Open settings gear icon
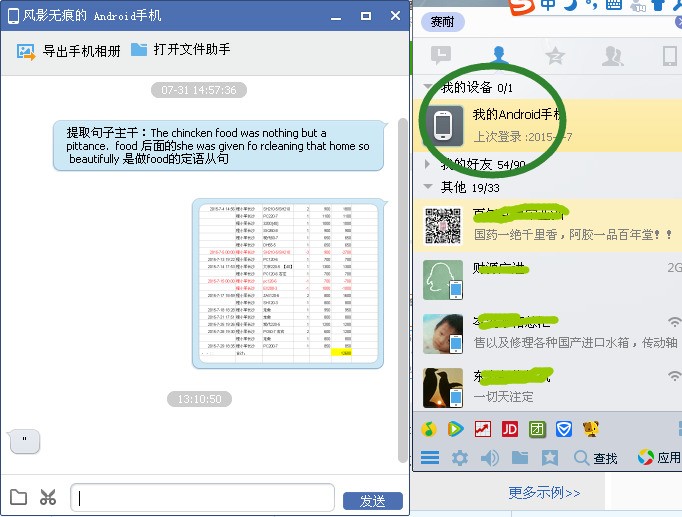The image size is (682, 517). tap(459, 457)
